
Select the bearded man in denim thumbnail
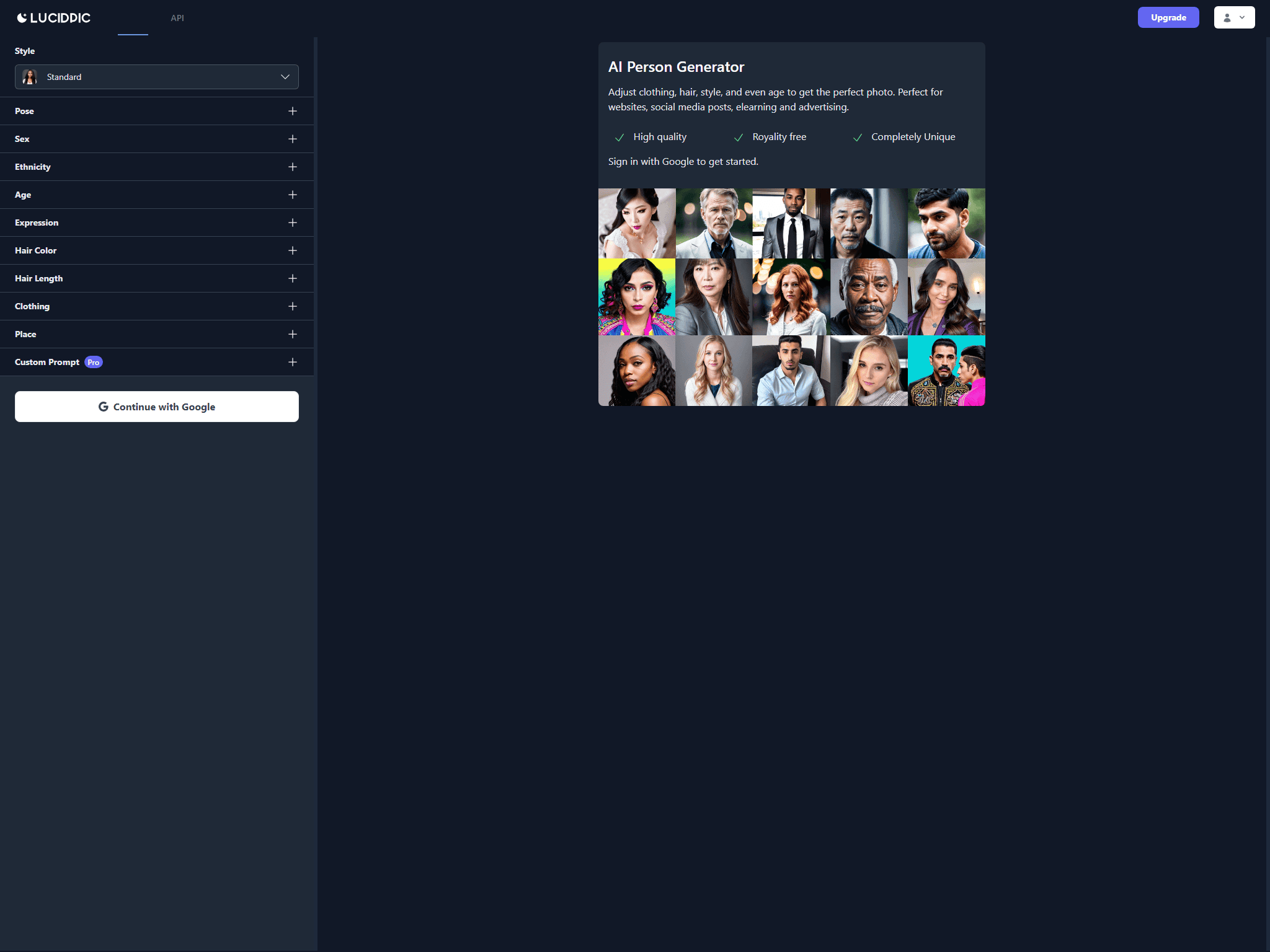[946, 223]
